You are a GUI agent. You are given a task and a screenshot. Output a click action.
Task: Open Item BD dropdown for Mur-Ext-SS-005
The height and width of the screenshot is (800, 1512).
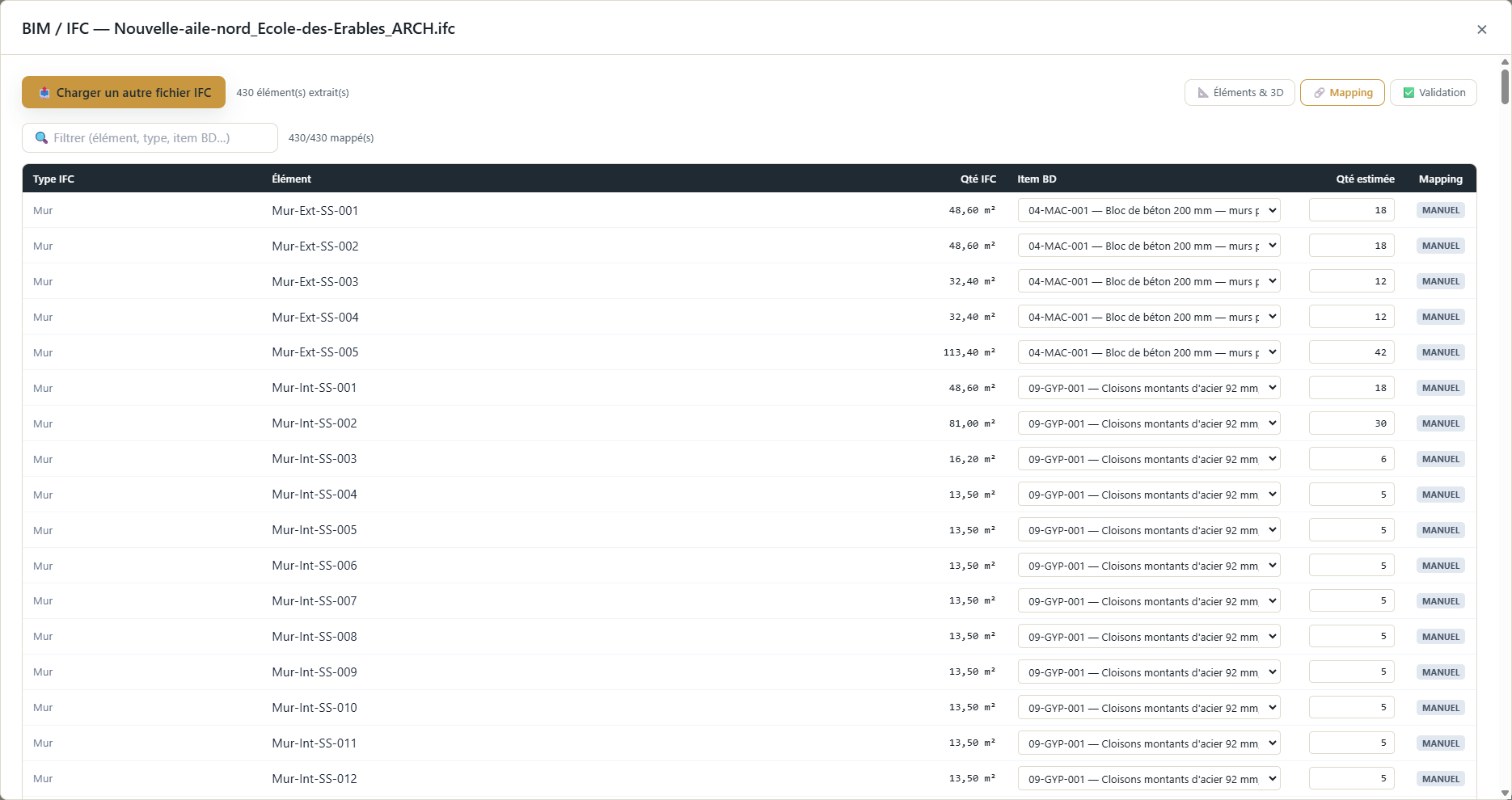coord(1149,352)
